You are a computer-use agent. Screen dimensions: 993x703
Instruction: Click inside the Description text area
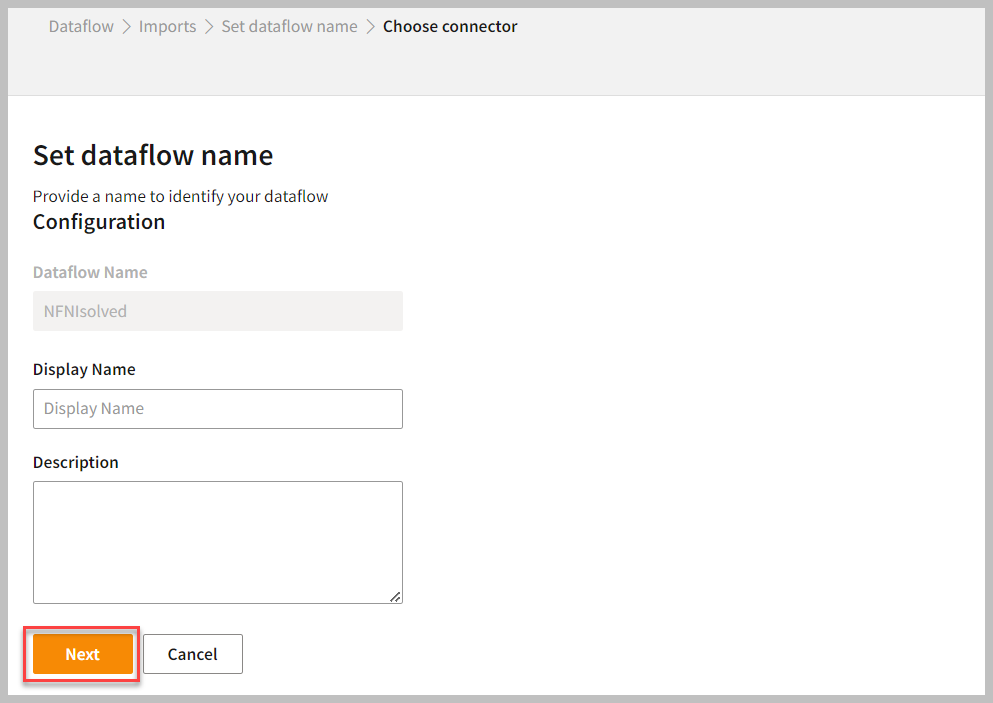point(218,542)
